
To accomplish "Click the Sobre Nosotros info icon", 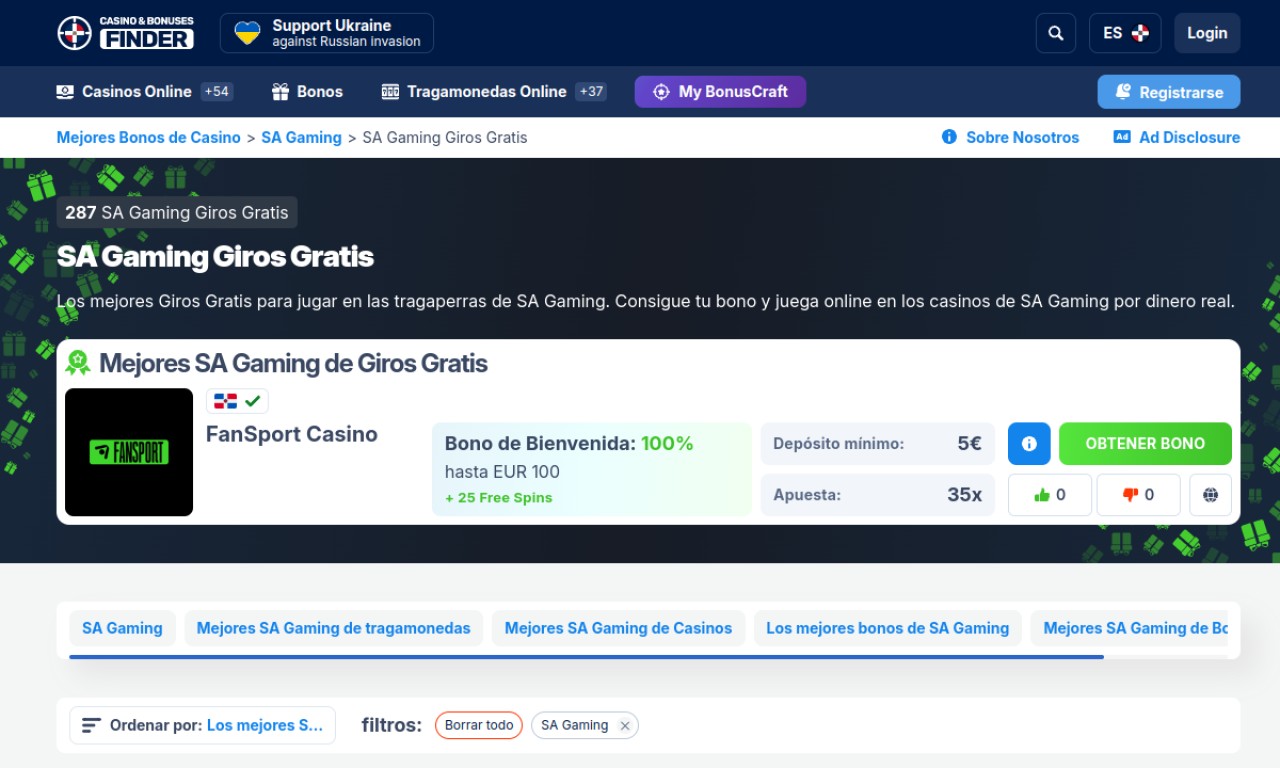I will (x=949, y=137).
